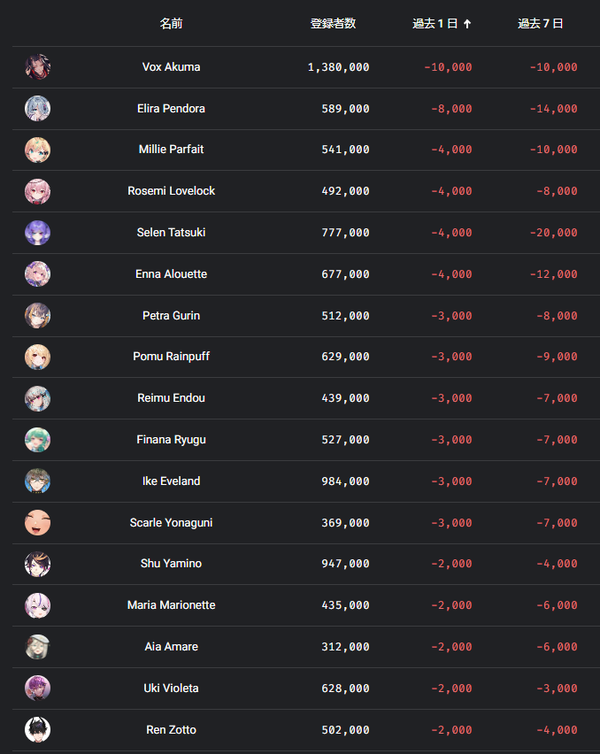Click Ren Zotto's black and white avatar
The height and width of the screenshot is (754, 600).
coord(38,729)
